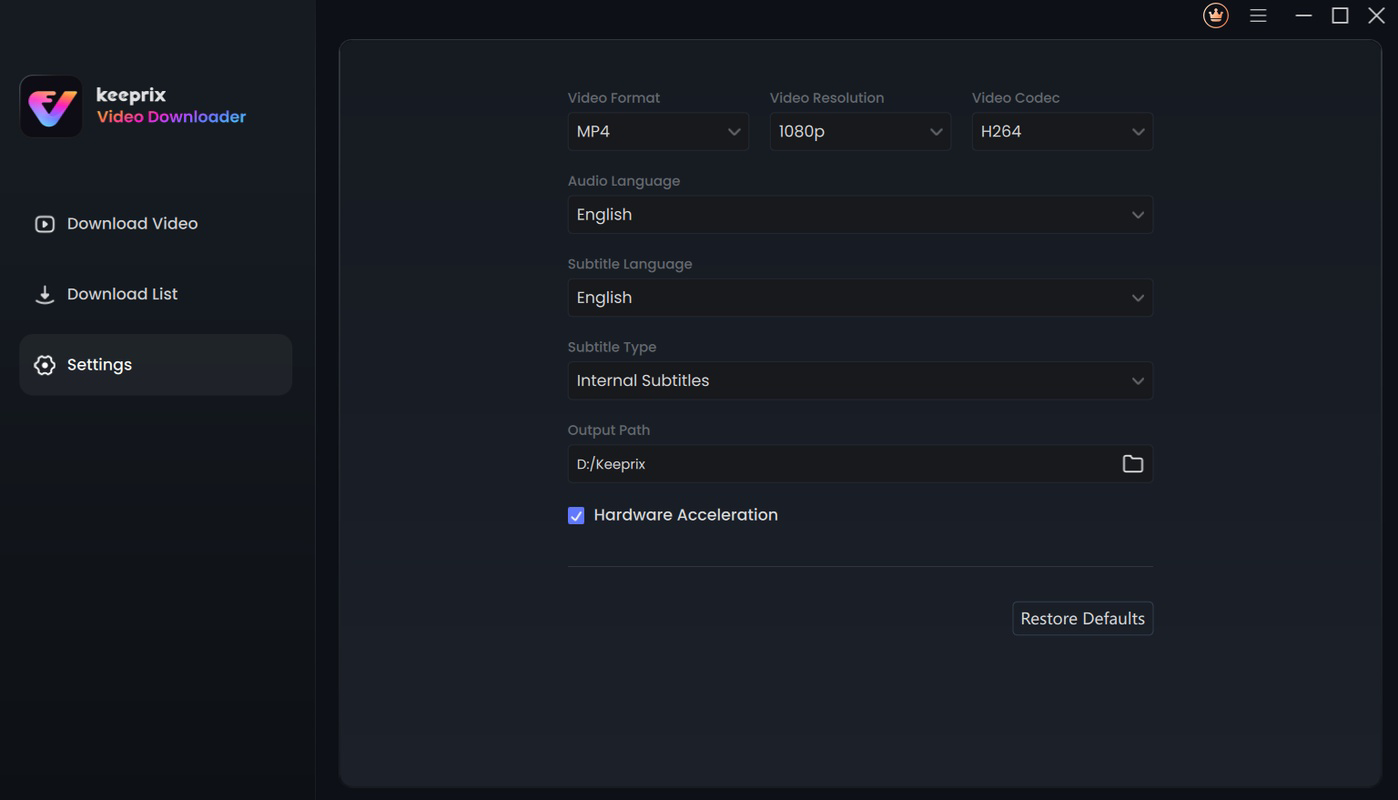
Task: Click the Download Video play icon
Action: [x=44, y=223]
